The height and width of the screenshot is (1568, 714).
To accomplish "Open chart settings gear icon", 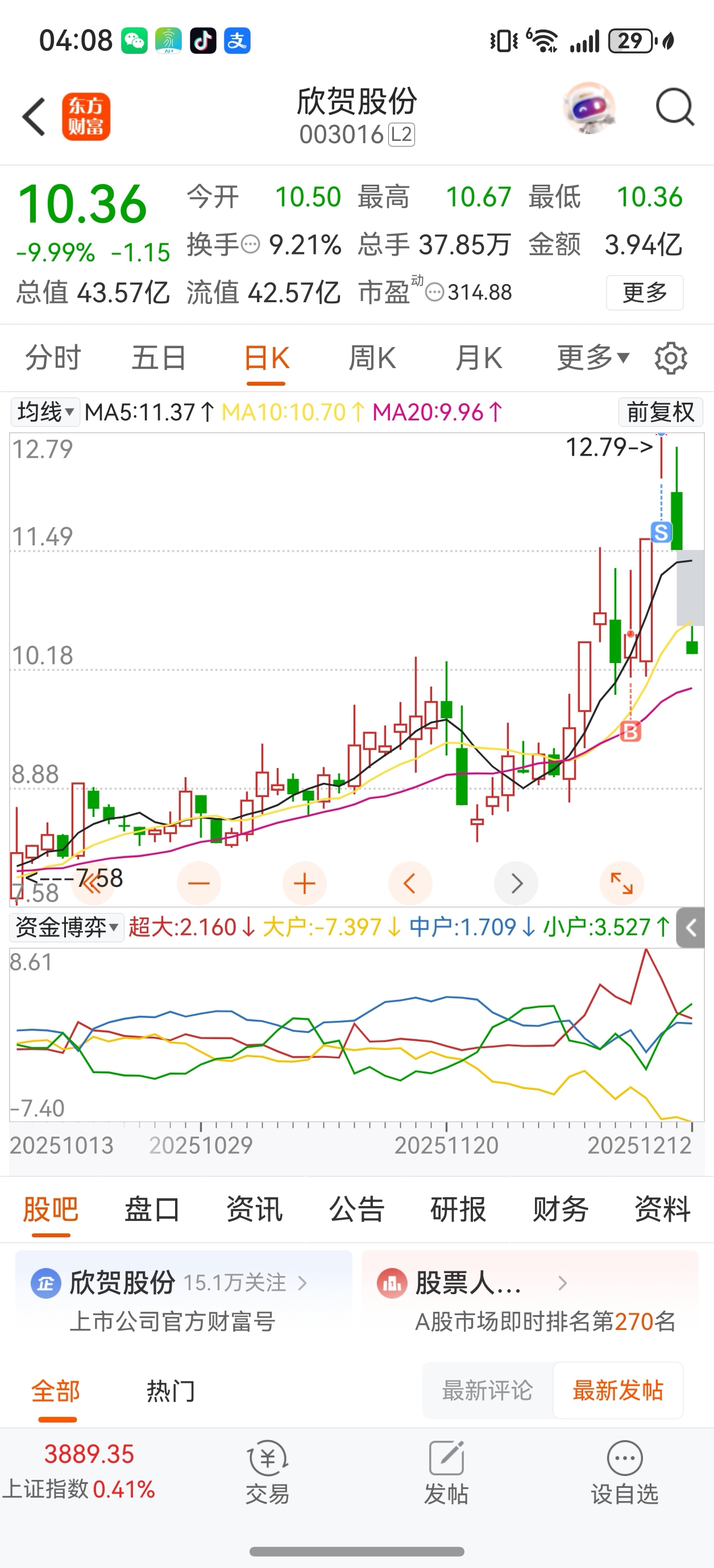I will (671, 358).
